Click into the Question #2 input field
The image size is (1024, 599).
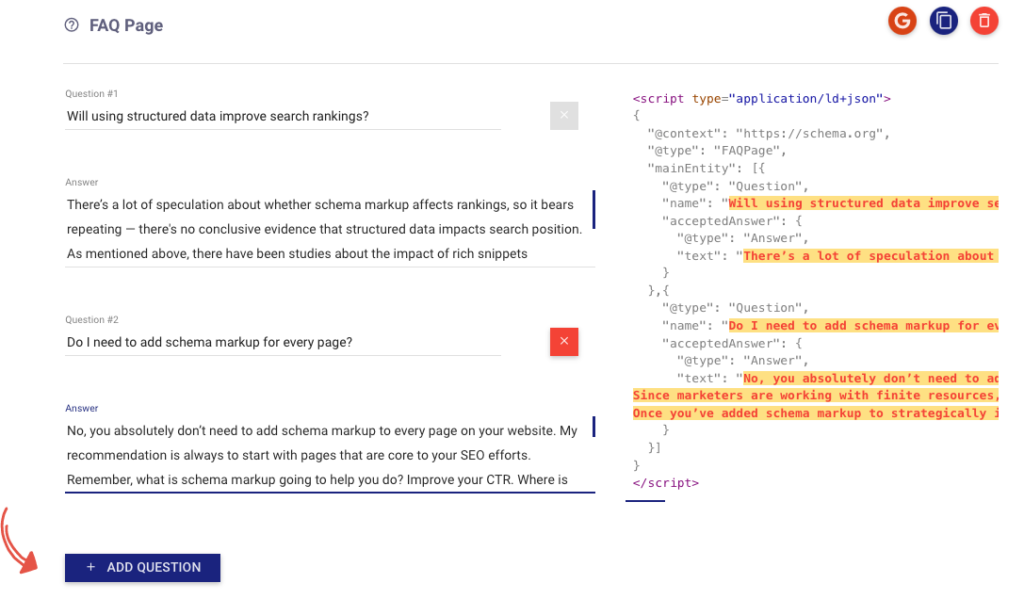point(282,342)
